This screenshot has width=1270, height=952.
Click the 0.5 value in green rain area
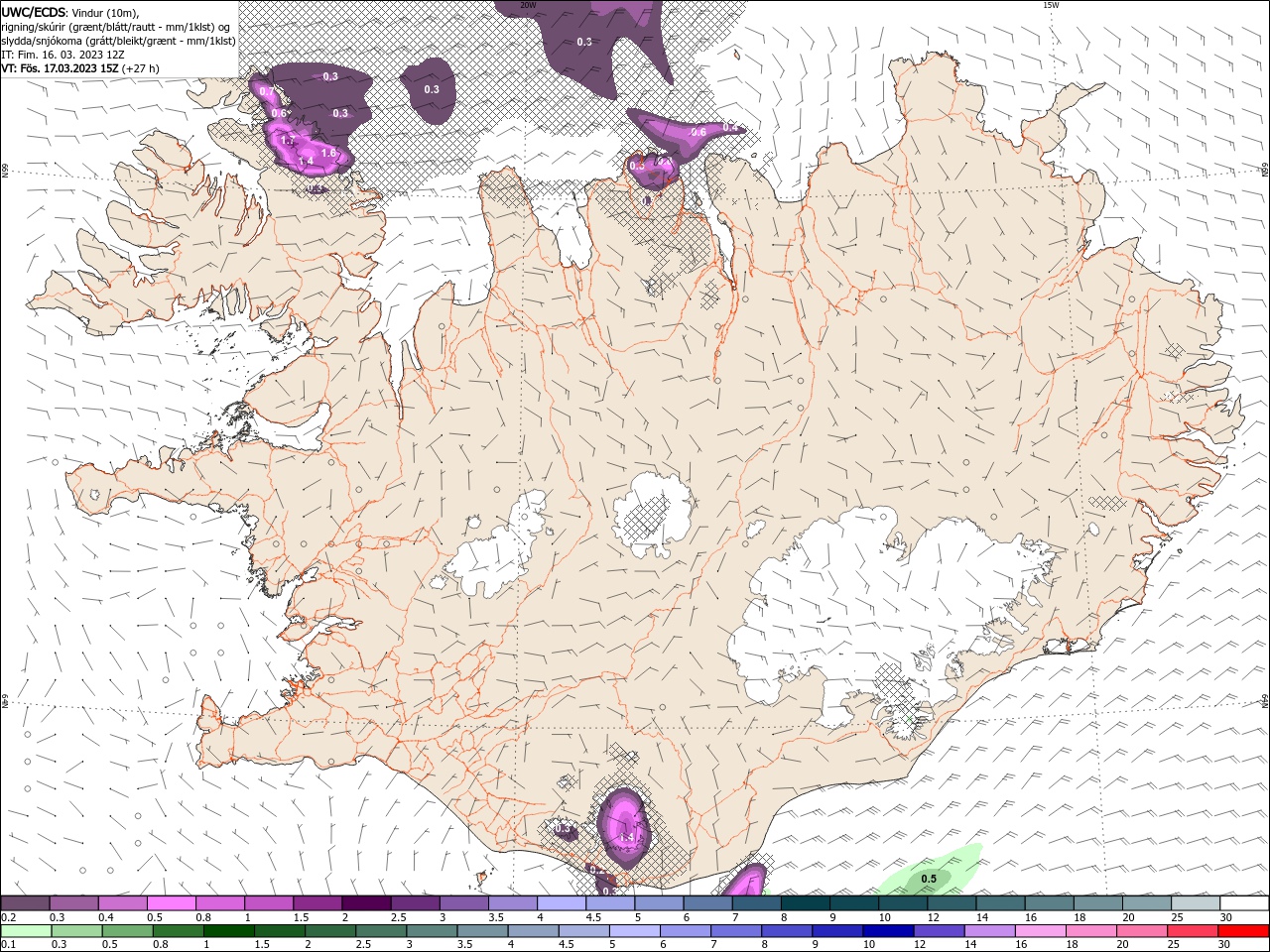click(x=929, y=879)
